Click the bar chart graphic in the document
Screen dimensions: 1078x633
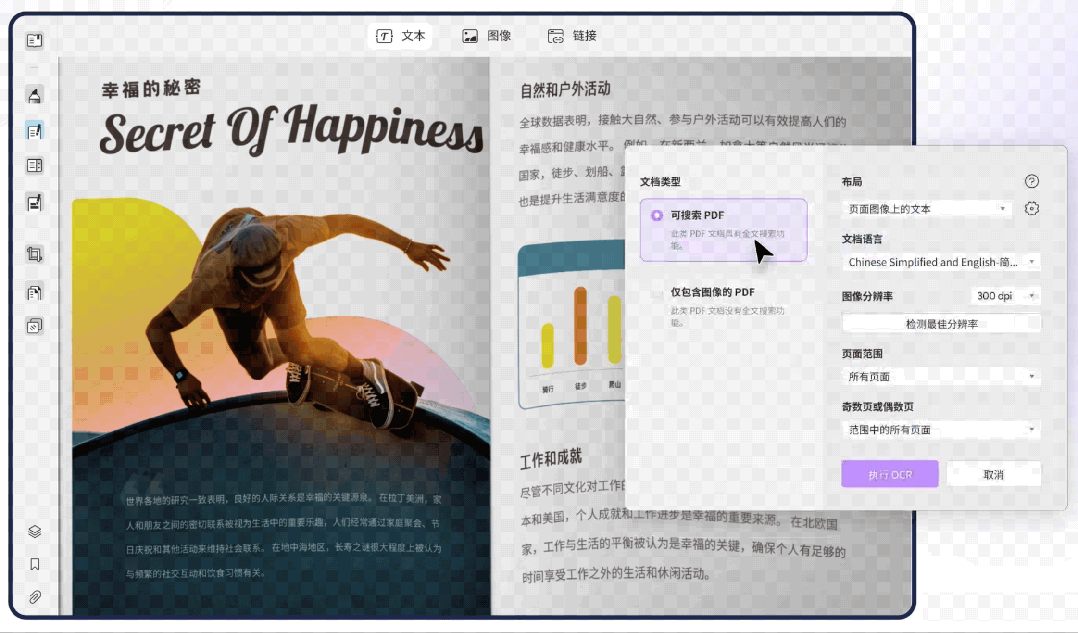571,325
